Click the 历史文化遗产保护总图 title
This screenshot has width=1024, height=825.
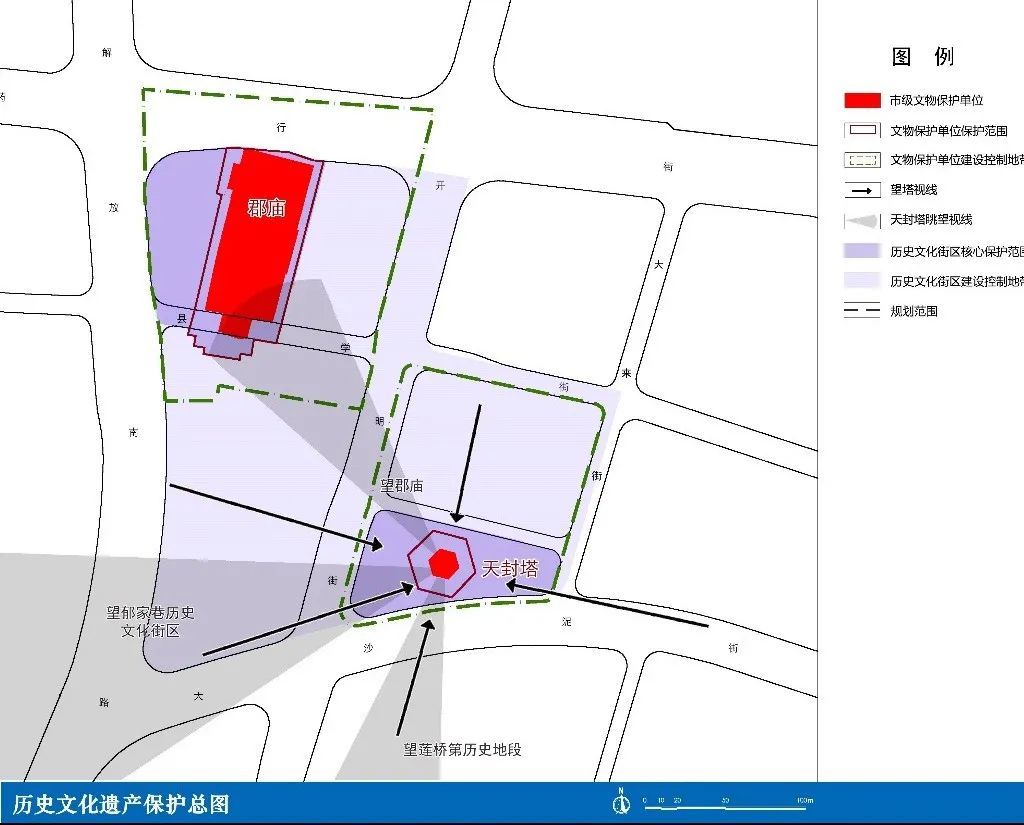[121, 804]
